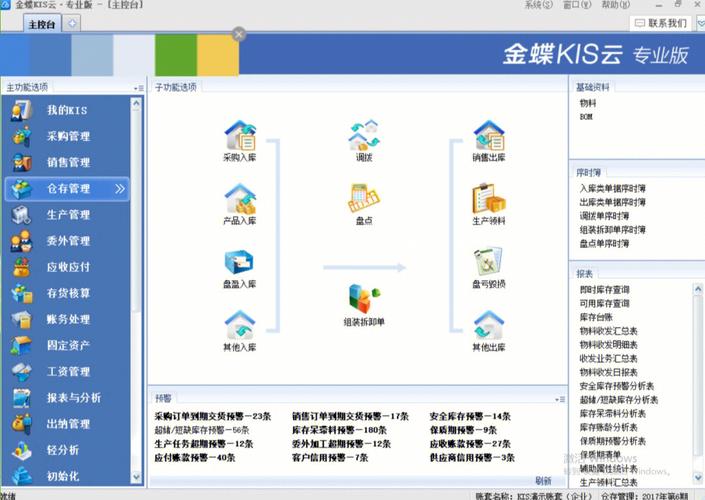This screenshot has width=705, height=500.
Task: Open BOM under 基础资料
Action: tap(586, 117)
